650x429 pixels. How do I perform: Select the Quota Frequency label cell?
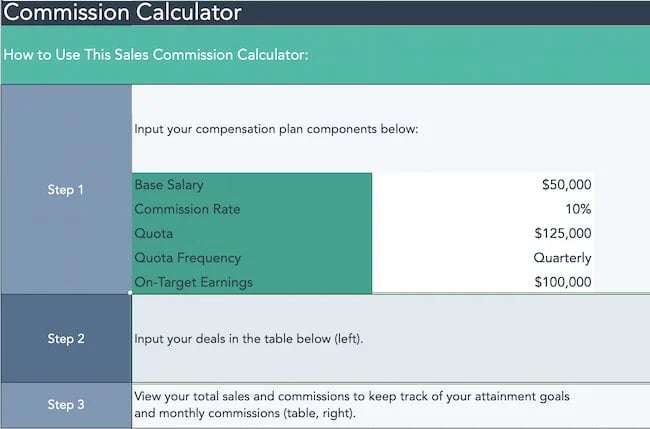pos(251,258)
